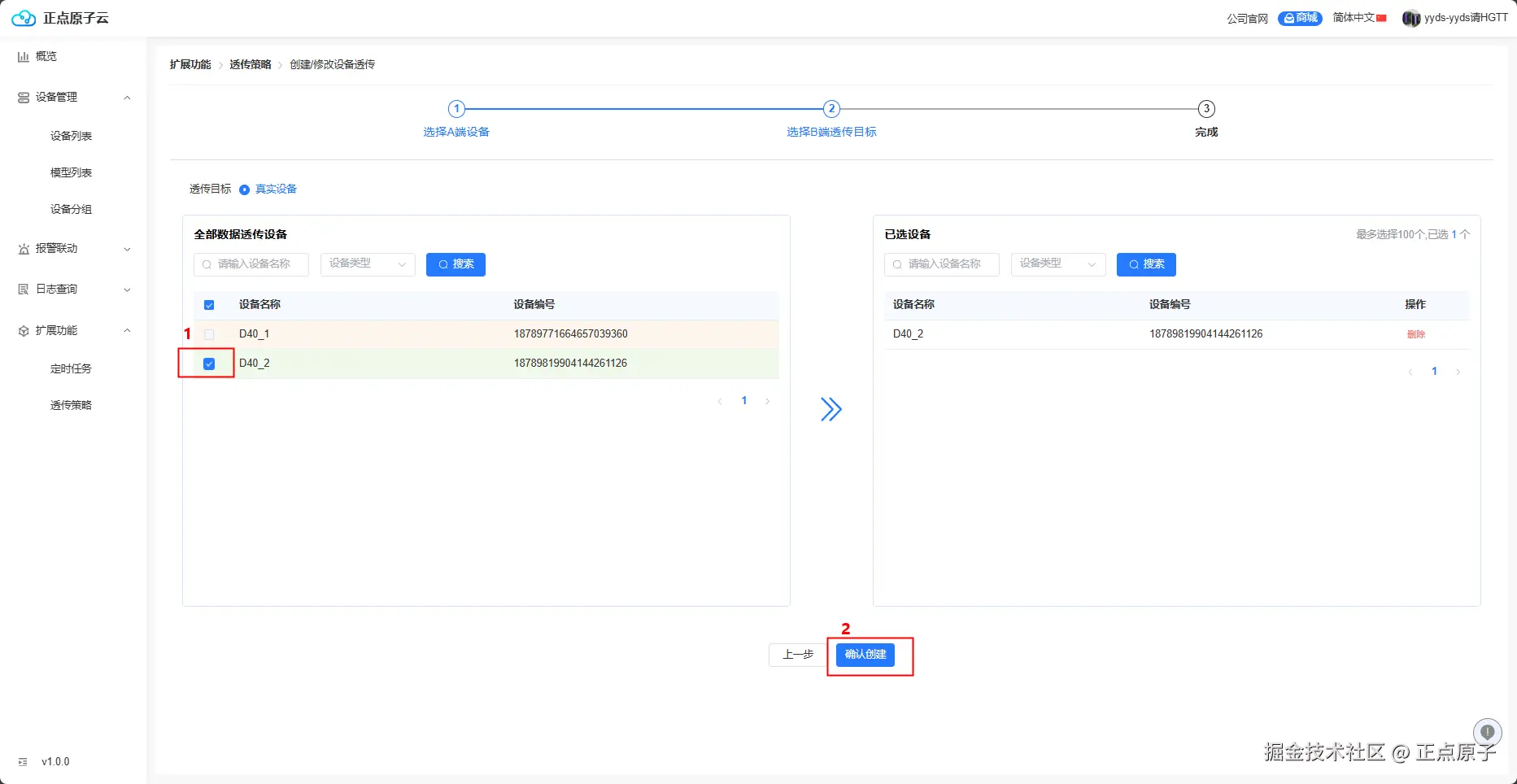1517x784 pixels.
Task: Click the 日志查询 log icon
Action: 24,290
